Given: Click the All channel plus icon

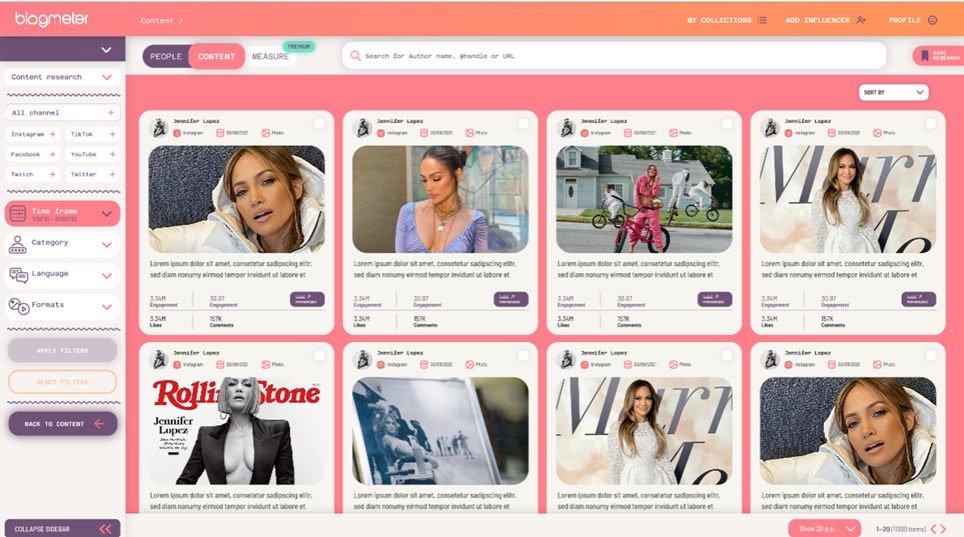Looking at the screenshot, I should click(111, 113).
